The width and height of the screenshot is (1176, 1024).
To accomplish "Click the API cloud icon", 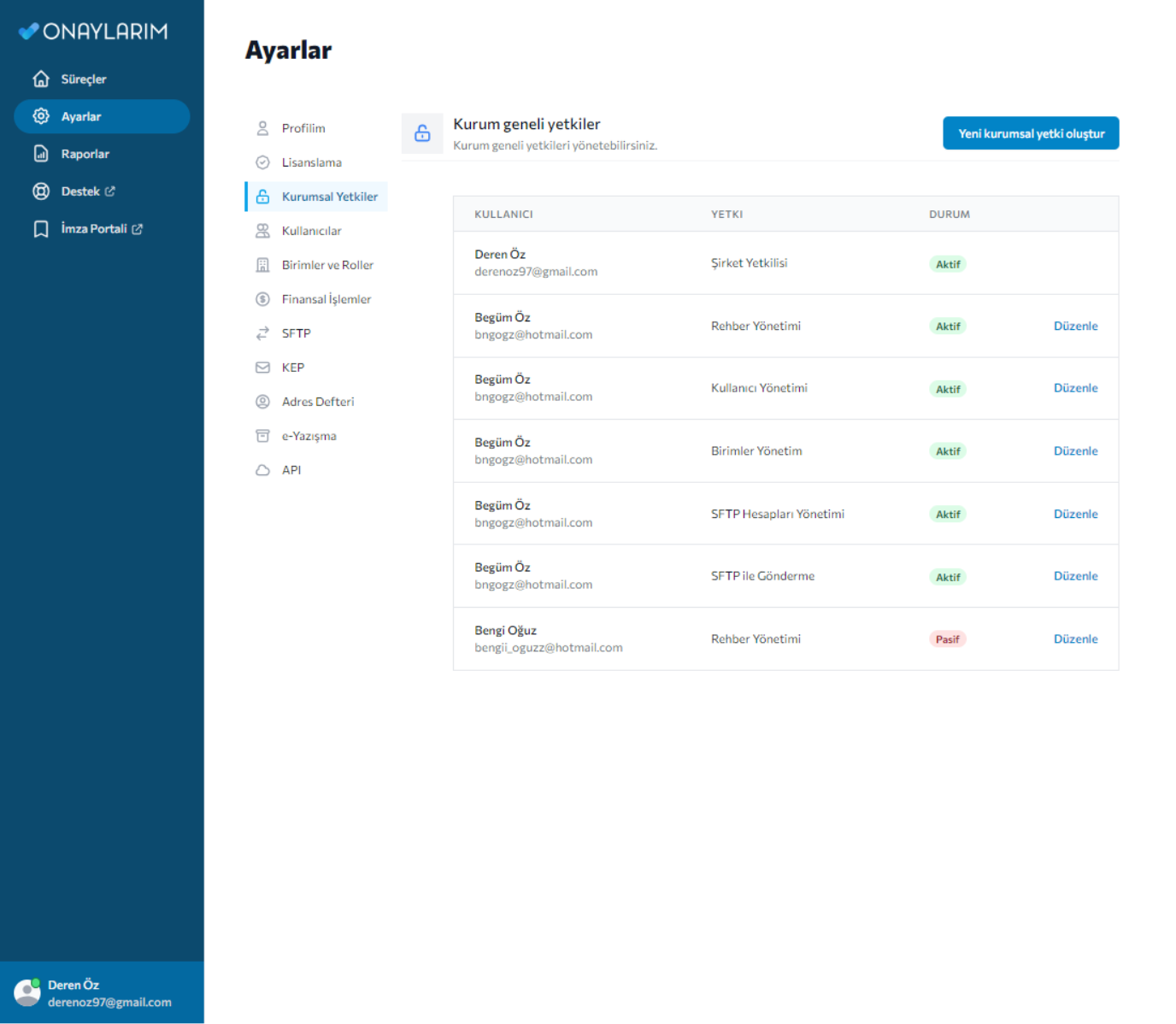I will click(x=262, y=470).
